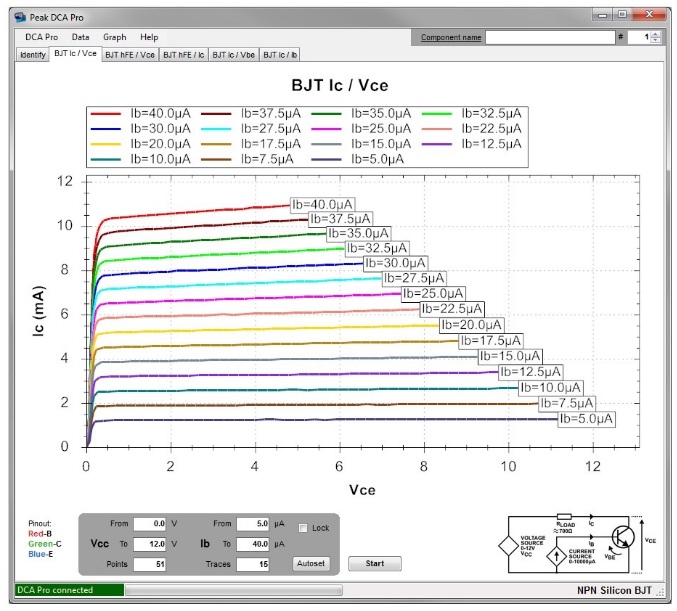The height and width of the screenshot is (611, 677).
Task: Open the DCA Pro menu
Action: [40, 37]
